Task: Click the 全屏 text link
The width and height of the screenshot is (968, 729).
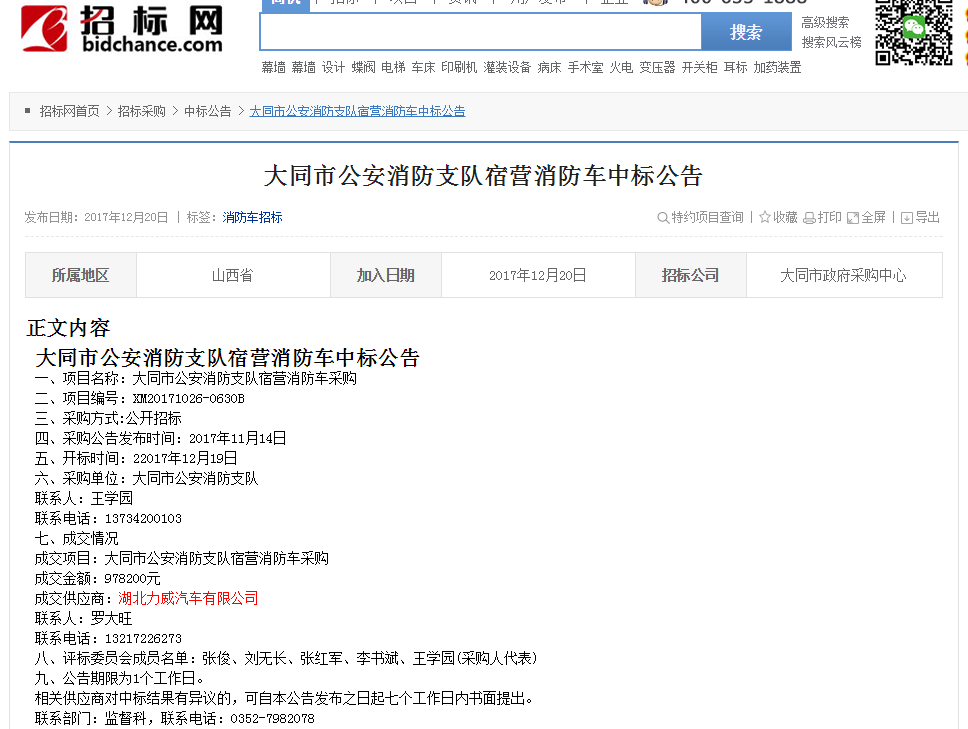Action: coord(874,217)
